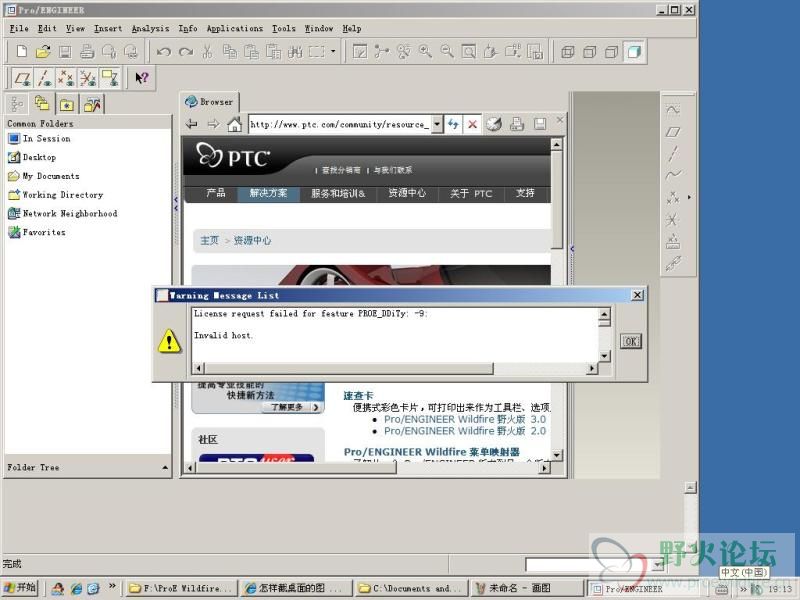Viewport: 800px width, 600px height.
Task: Paste from clipboard icon
Action: [x=251, y=52]
